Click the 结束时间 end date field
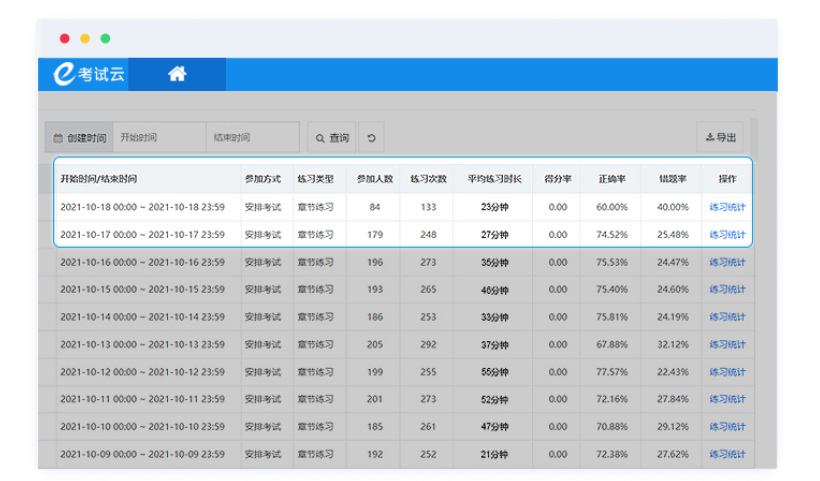Viewport: 820px width, 481px height. 252,138
